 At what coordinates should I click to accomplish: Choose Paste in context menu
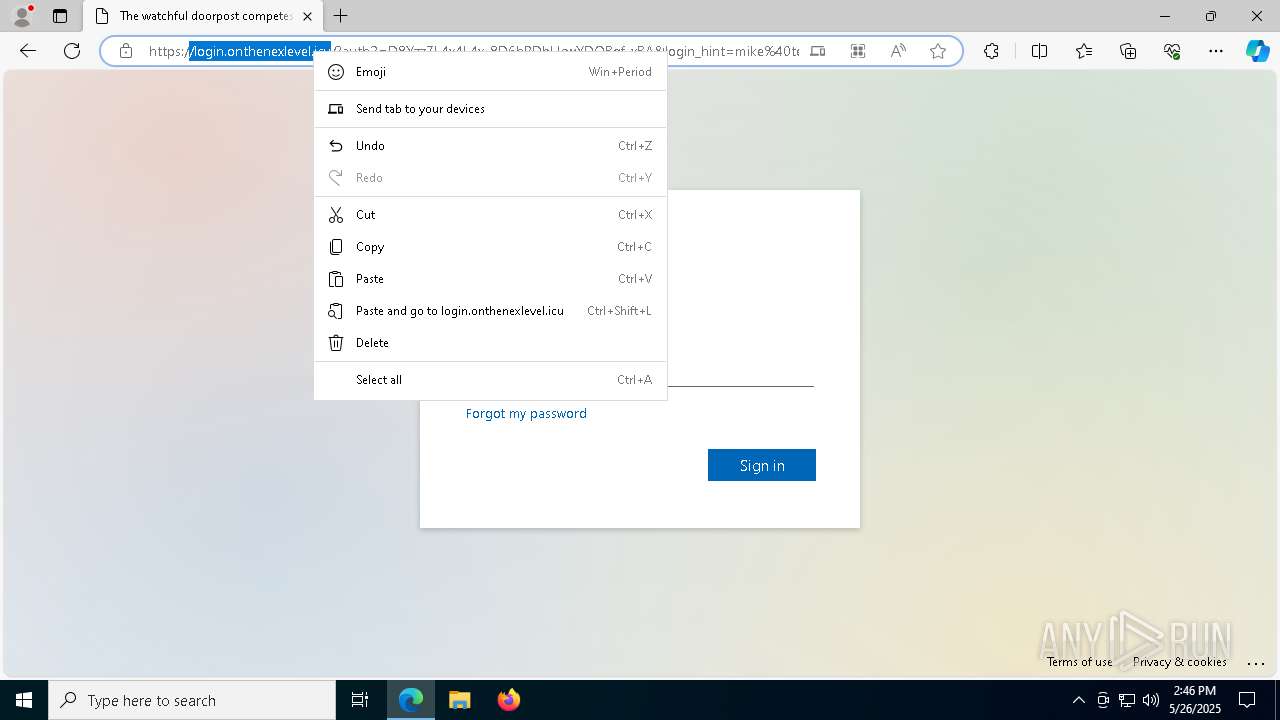pyautogui.click(x=490, y=279)
